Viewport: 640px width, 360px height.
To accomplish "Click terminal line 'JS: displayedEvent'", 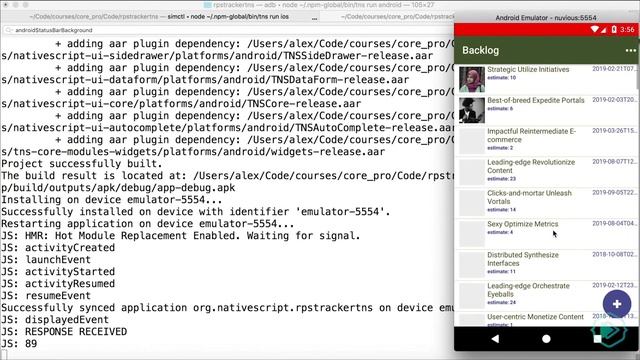I will click(x=55, y=320).
